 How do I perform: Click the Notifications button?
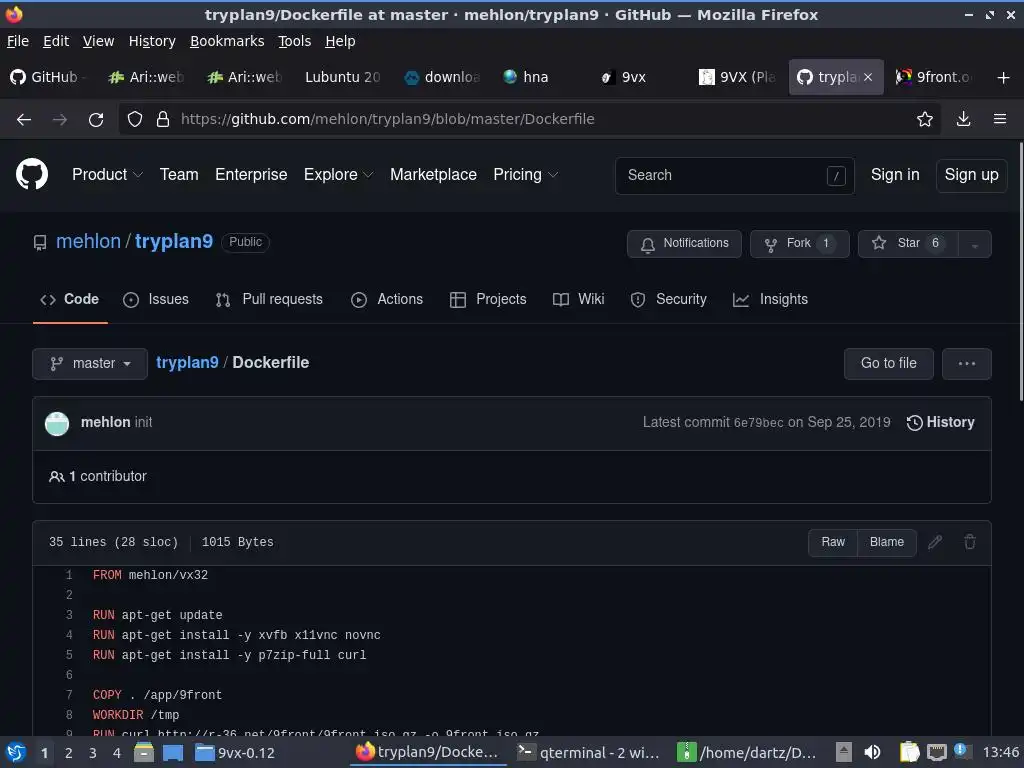[684, 244]
